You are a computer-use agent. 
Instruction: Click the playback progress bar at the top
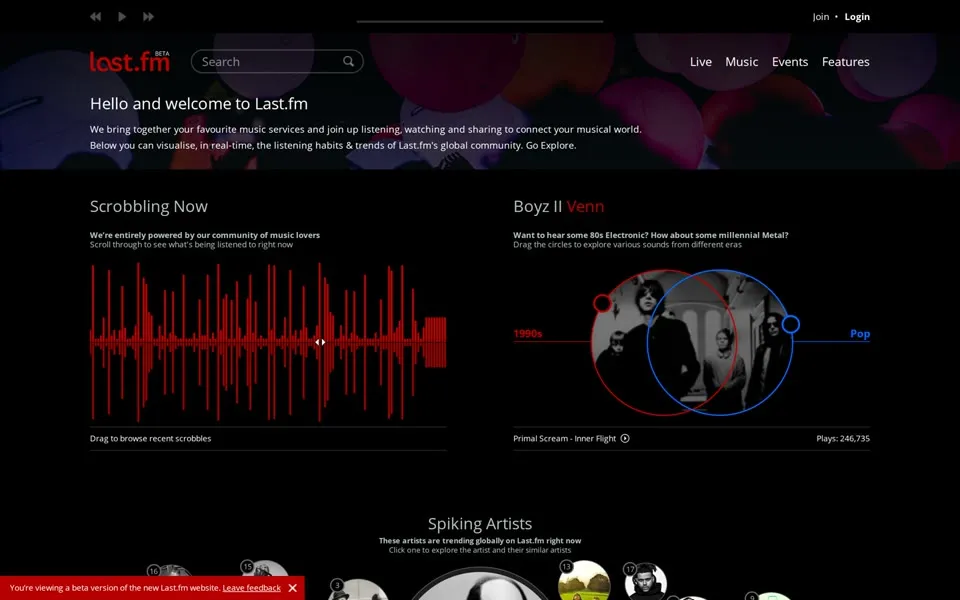(x=479, y=21)
